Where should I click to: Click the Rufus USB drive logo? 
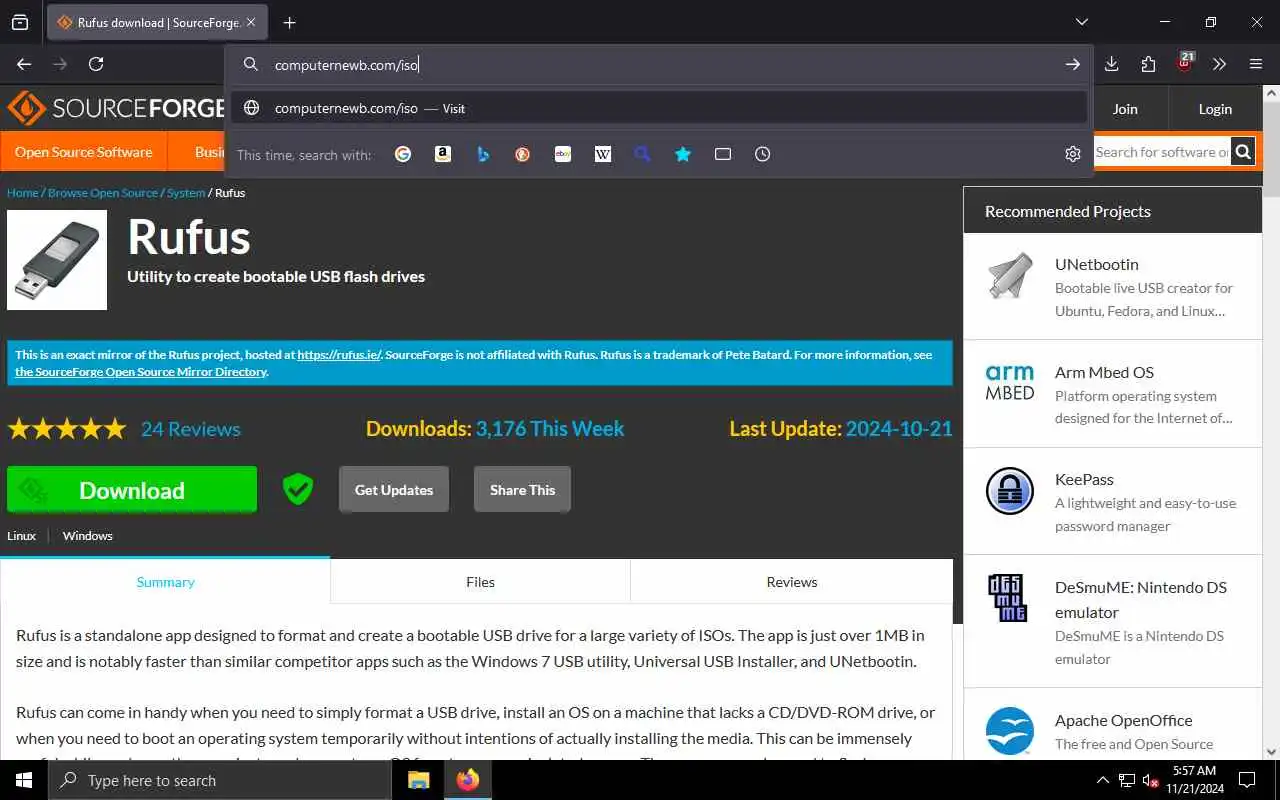tap(57, 259)
